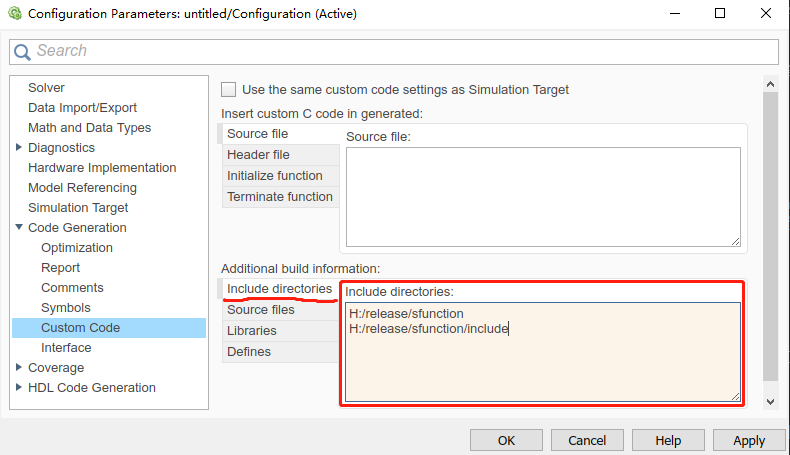
Task: Open the Solver settings page
Action: click(x=46, y=88)
